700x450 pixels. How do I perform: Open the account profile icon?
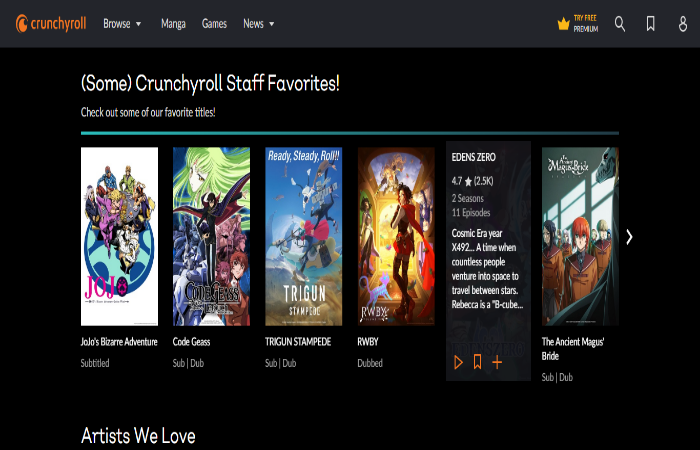pyautogui.click(x=683, y=24)
